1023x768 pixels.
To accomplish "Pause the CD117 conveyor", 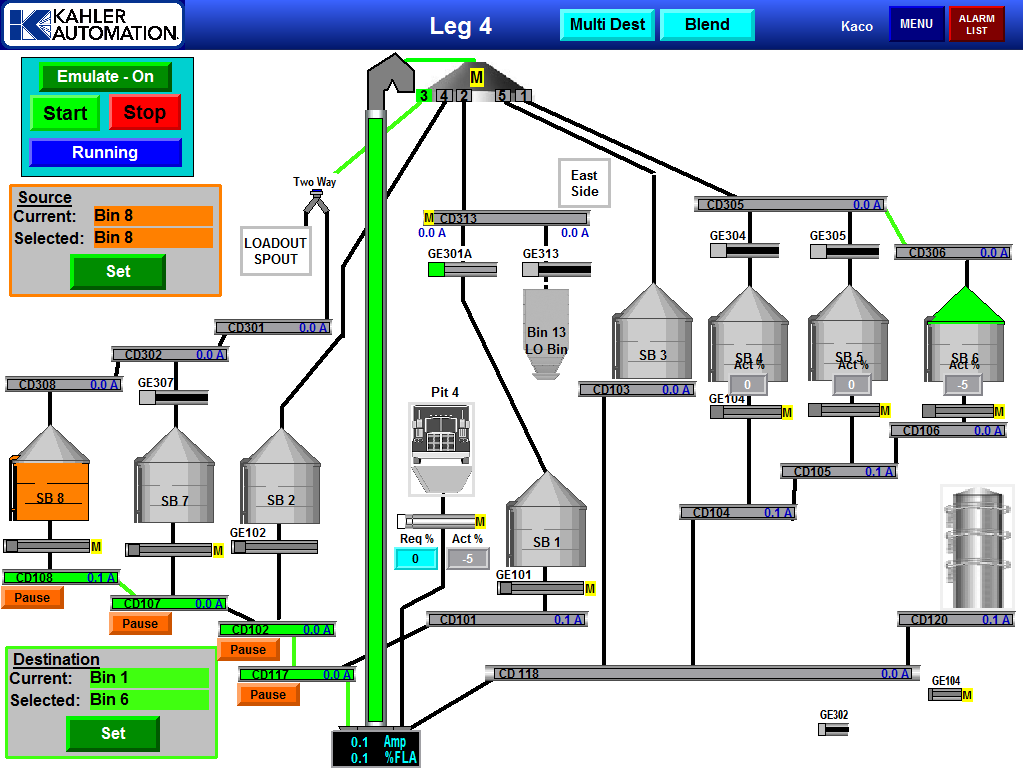I will [268, 695].
